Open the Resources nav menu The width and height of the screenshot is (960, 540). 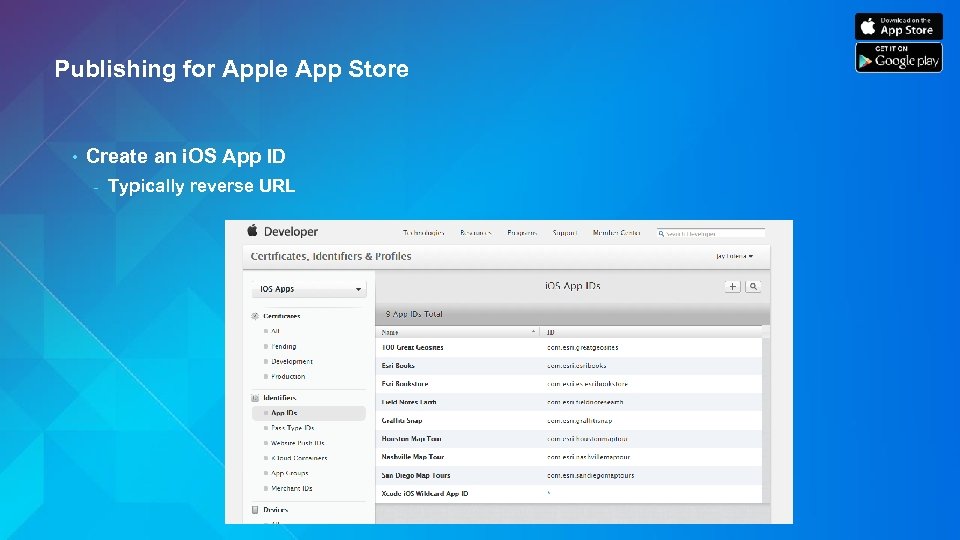click(476, 233)
